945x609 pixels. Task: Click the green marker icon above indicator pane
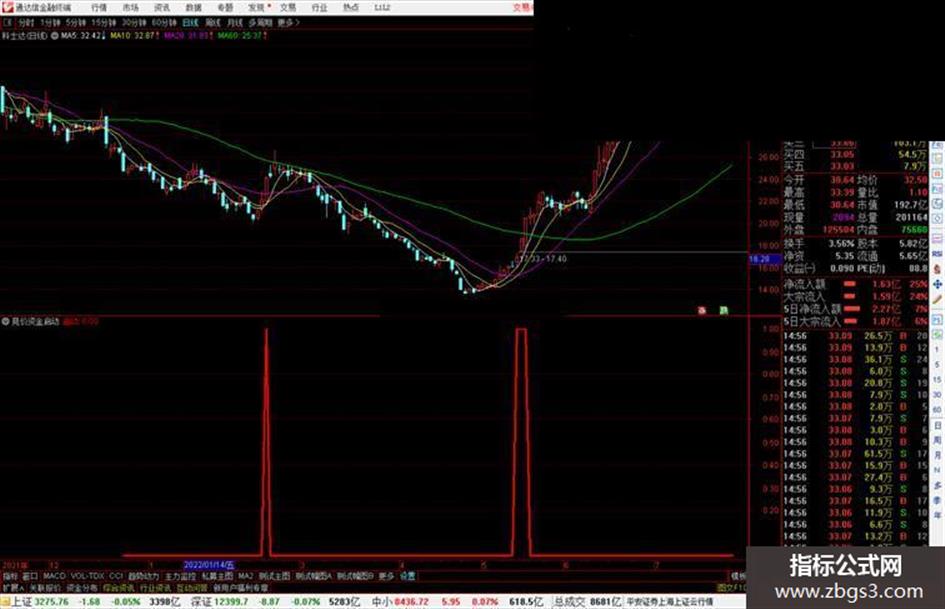tap(723, 311)
